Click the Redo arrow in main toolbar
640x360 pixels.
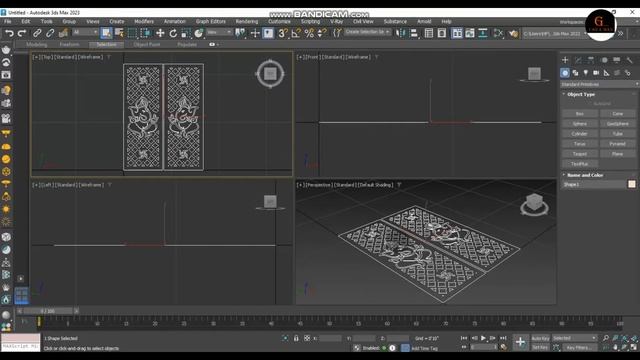point(22,33)
